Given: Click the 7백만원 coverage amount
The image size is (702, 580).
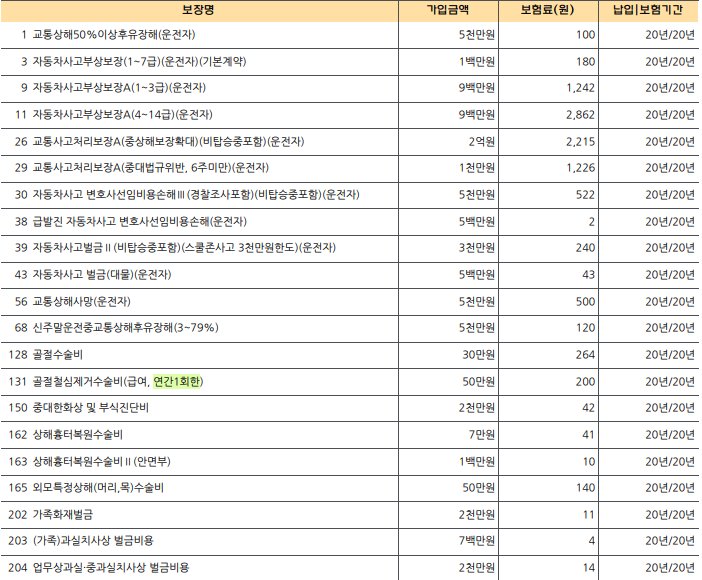Looking at the screenshot, I should pyautogui.click(x=476, y=540).
